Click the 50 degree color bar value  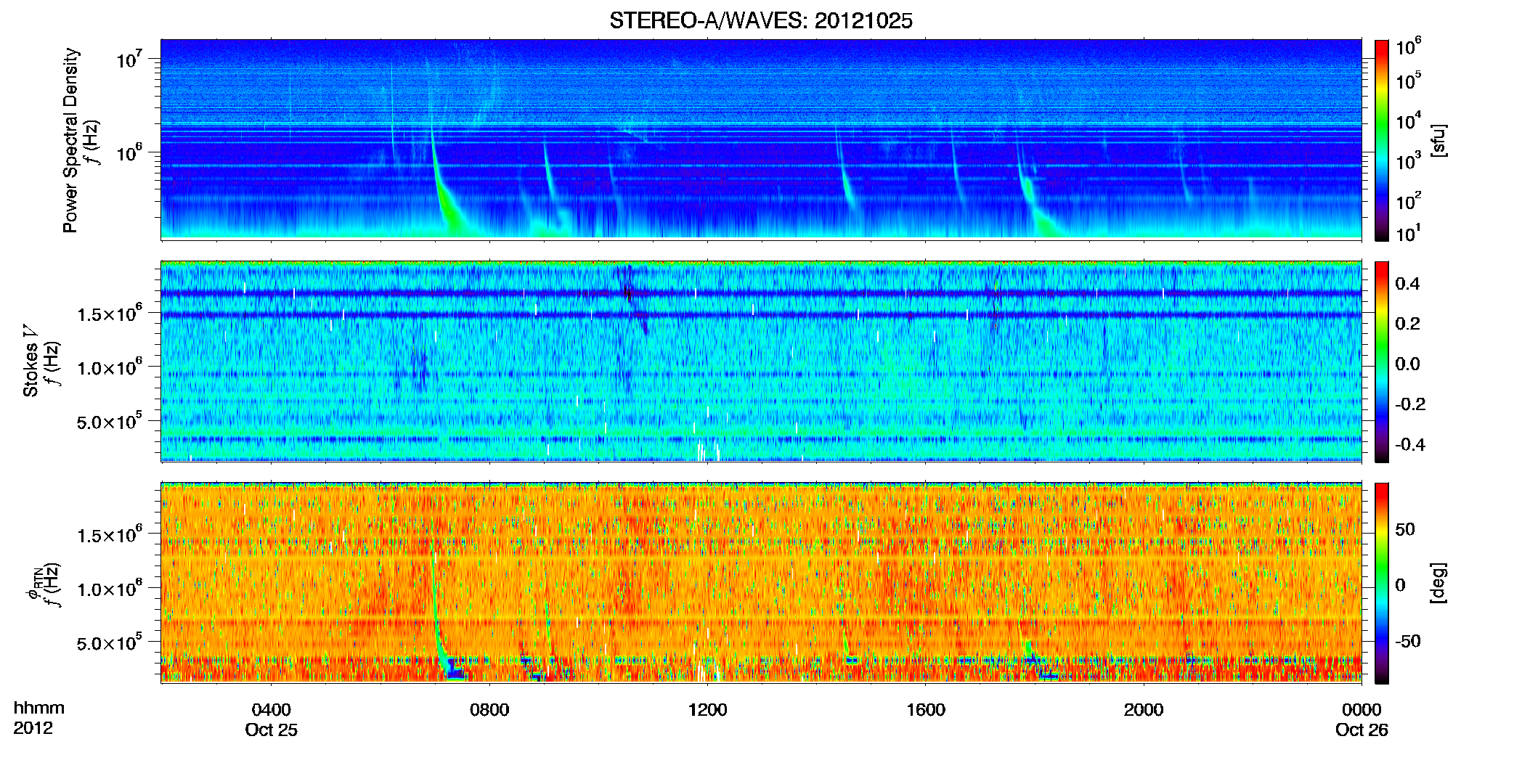pyautogui.click(x=1405, y=530)
